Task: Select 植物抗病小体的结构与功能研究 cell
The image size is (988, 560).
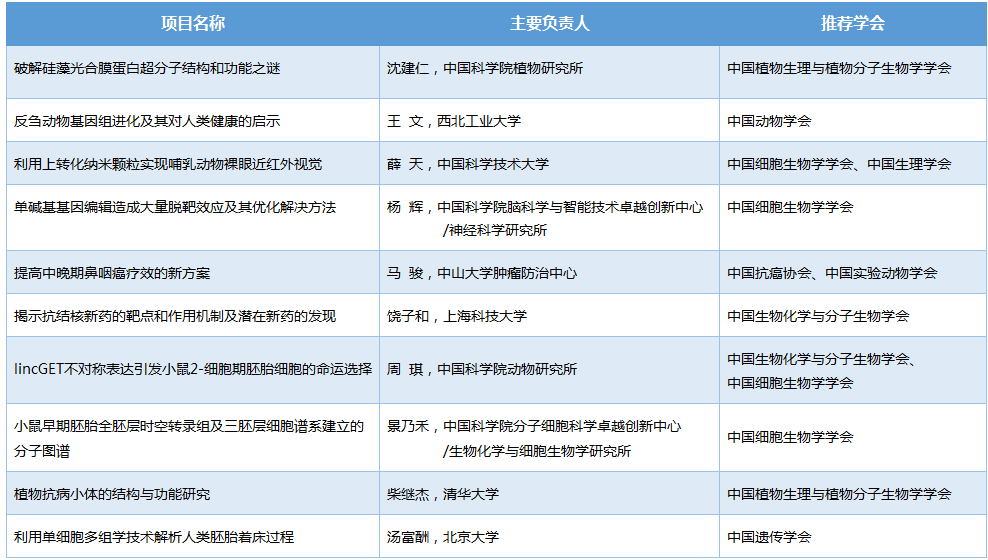Action: pyautogui.click(x=112, y=494)
